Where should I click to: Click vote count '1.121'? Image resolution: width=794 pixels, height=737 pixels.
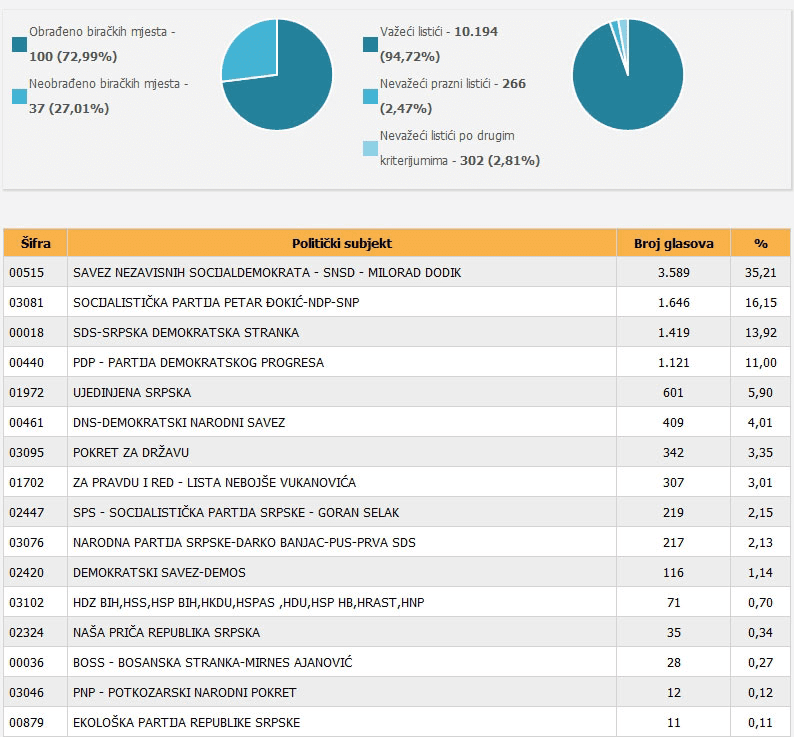[x=673, y=362]
